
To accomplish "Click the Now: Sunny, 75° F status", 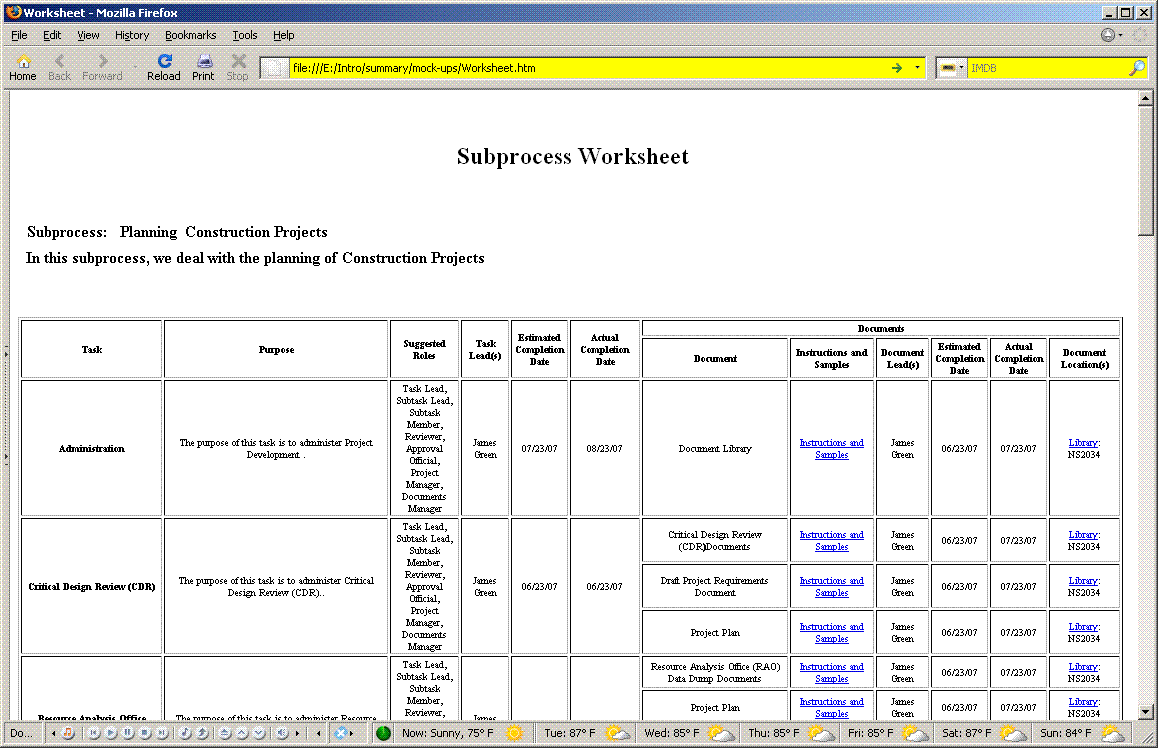I will (x=448, y=733).
